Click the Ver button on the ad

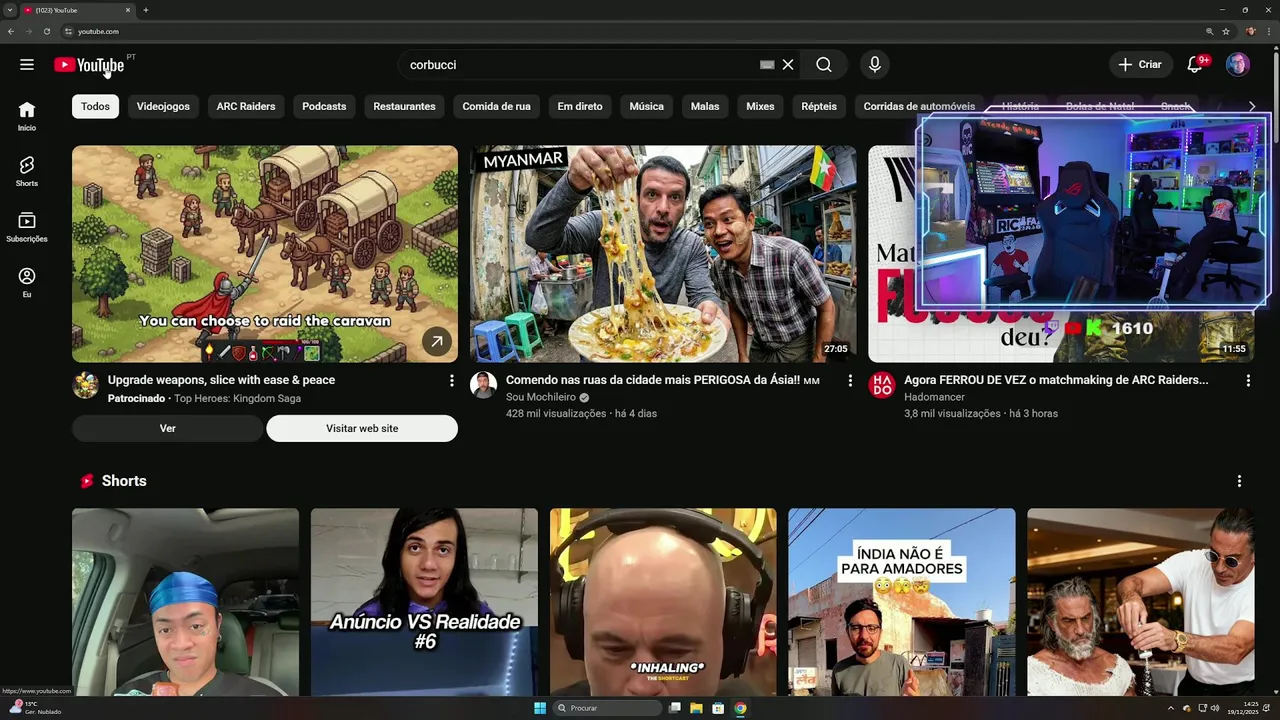point(167,428)
